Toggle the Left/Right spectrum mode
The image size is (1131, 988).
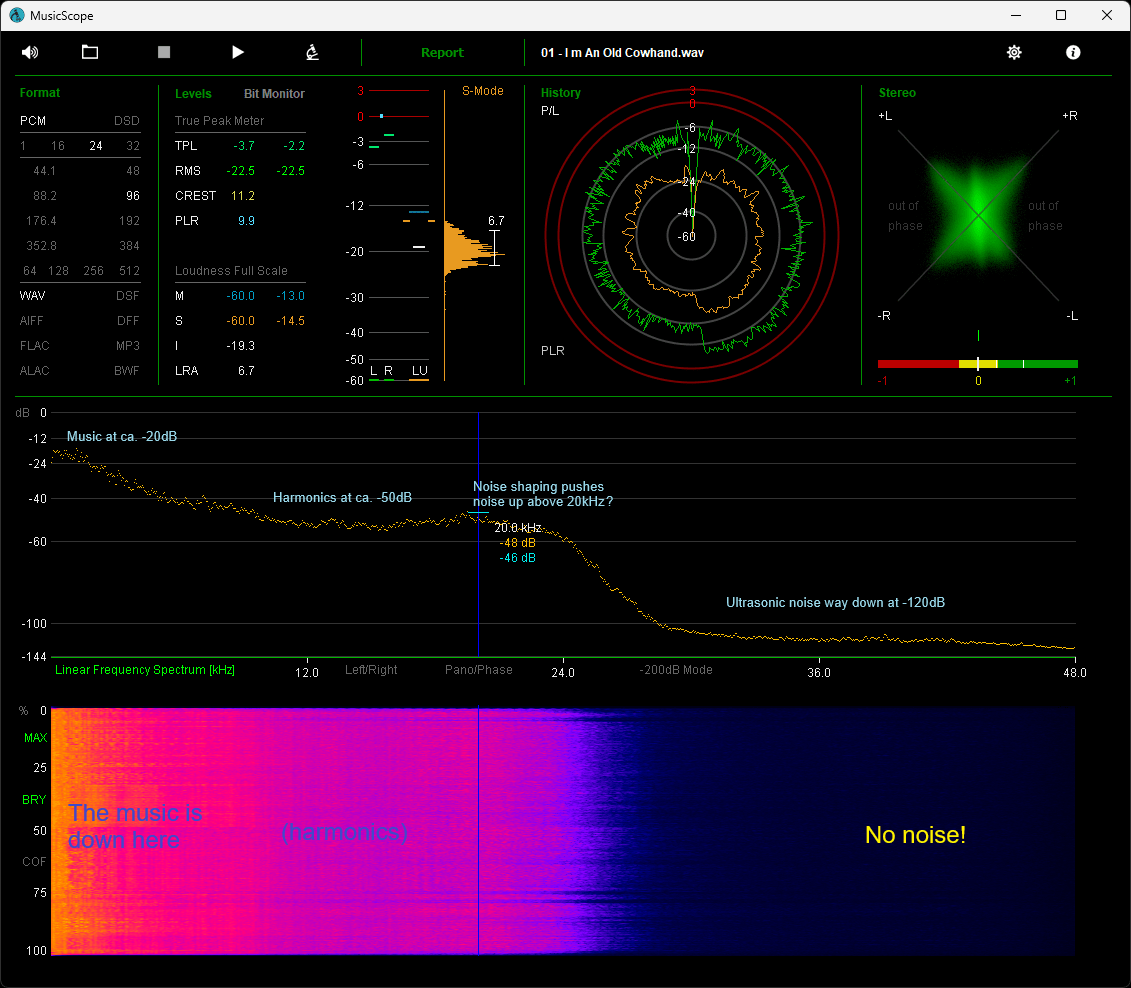point(371,670)
